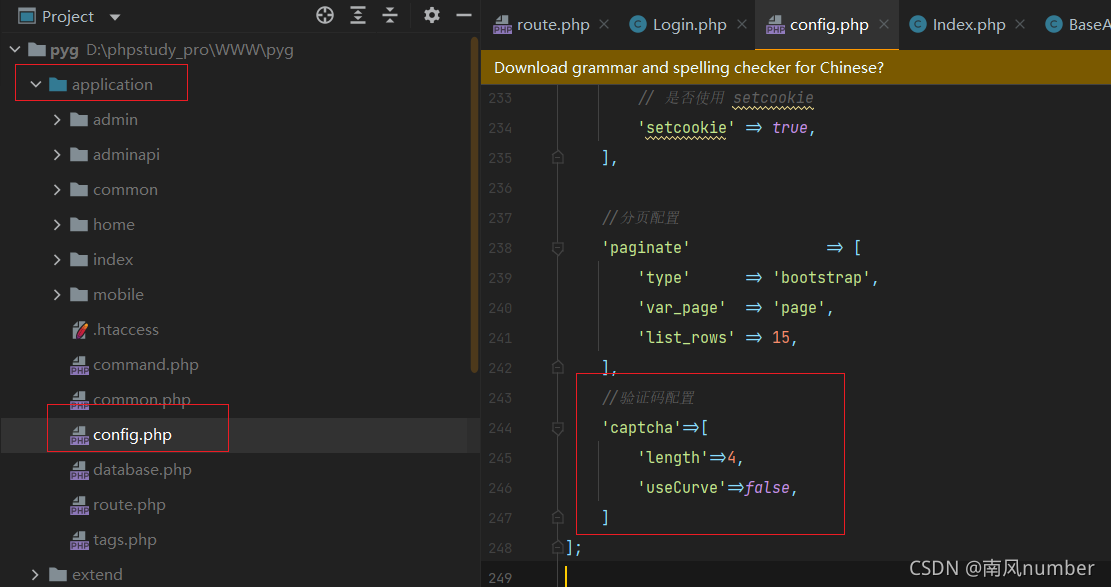Viewport: 1111px width, 587px height.
Task: Expand the home folder
Action: tap(57, 225)
